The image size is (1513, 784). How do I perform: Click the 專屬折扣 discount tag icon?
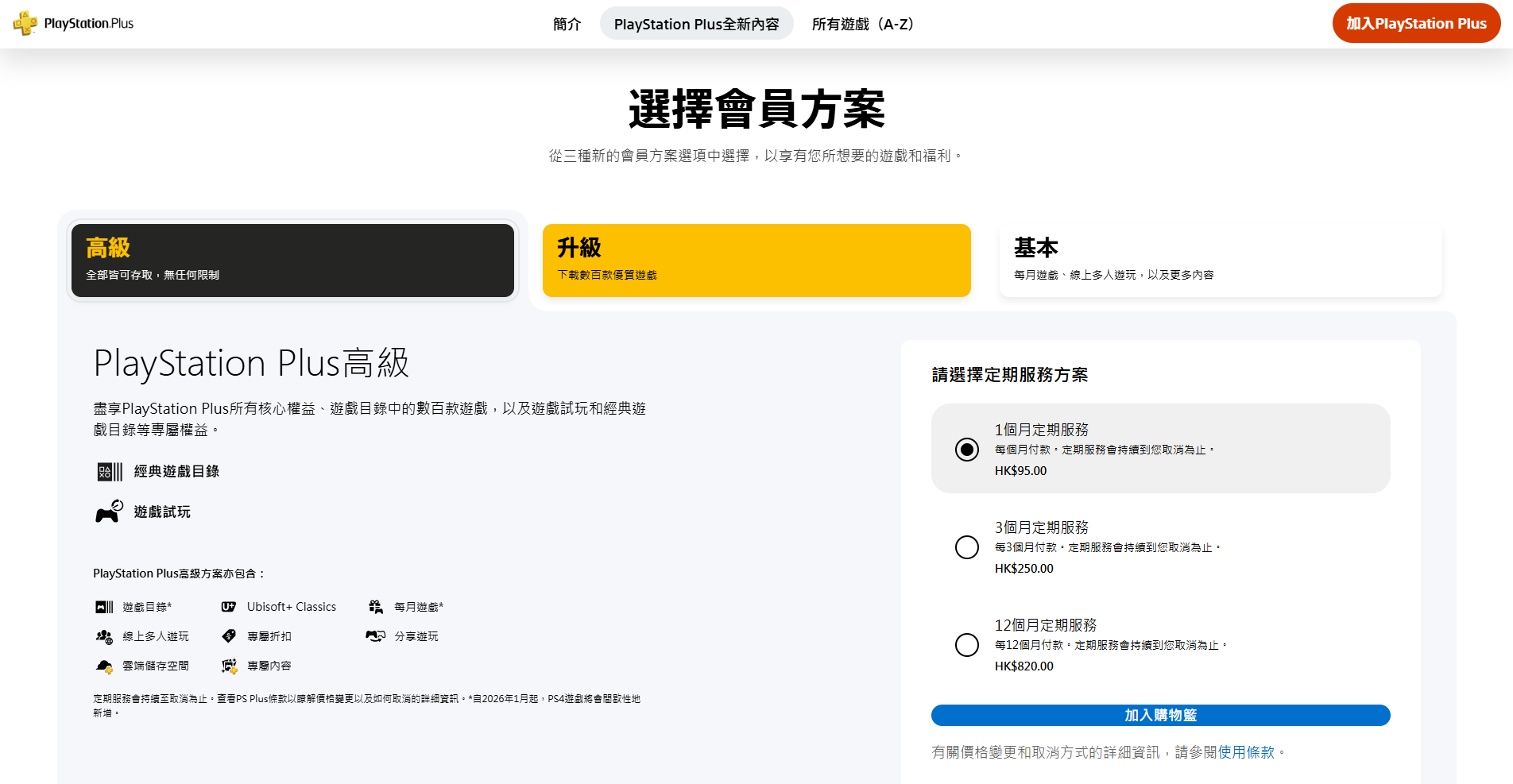point(229,636)
